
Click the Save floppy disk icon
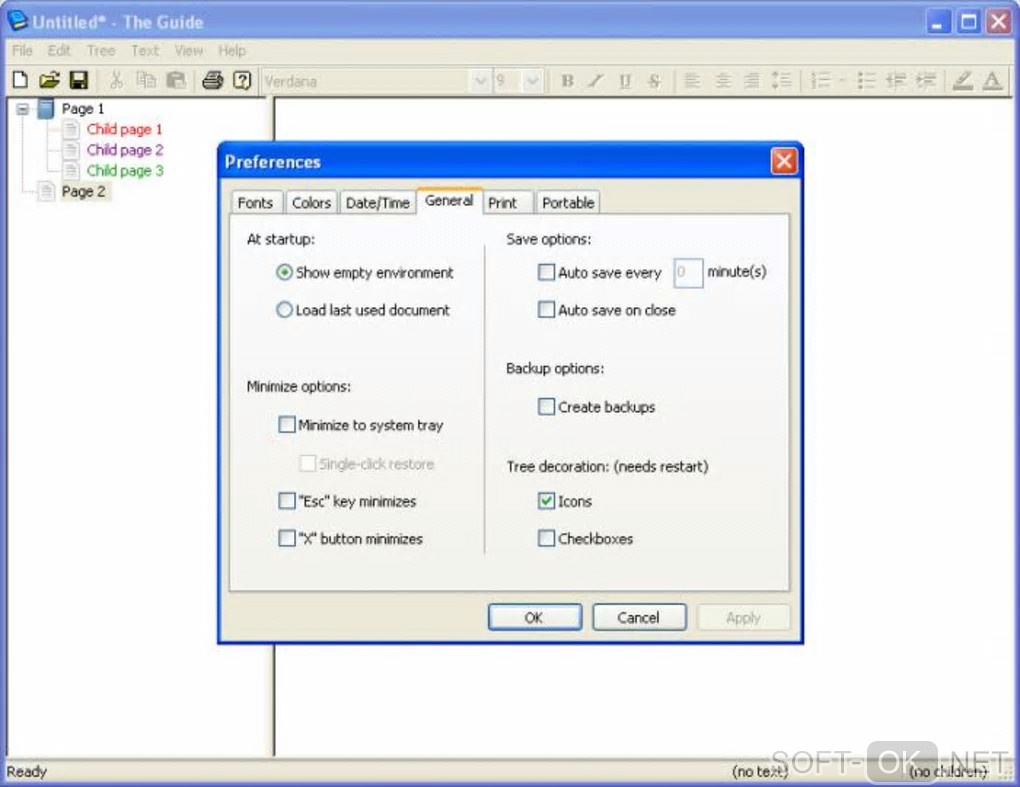pyautogui.click(x=79, y=80)
